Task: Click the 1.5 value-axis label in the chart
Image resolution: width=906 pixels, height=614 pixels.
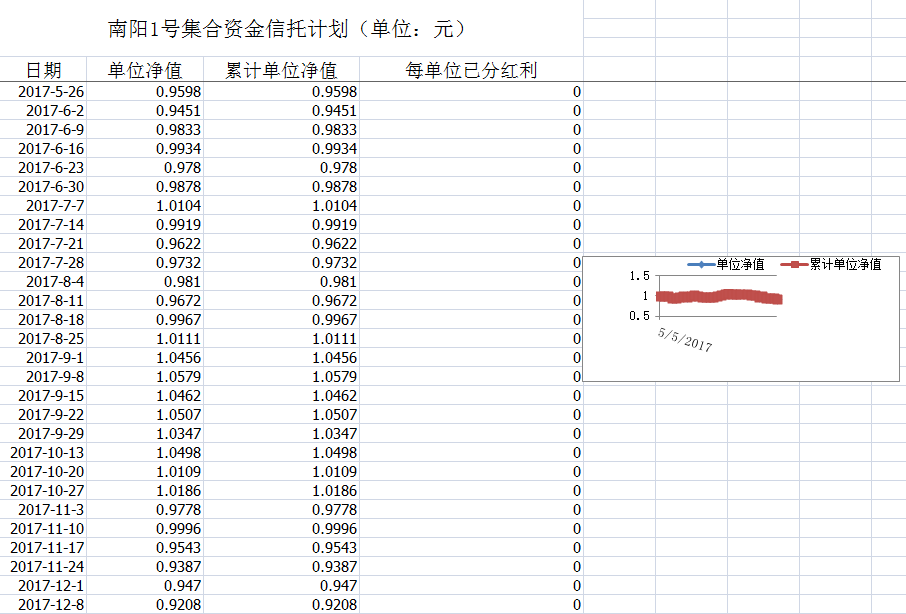Action: click(x=640, y=276)
